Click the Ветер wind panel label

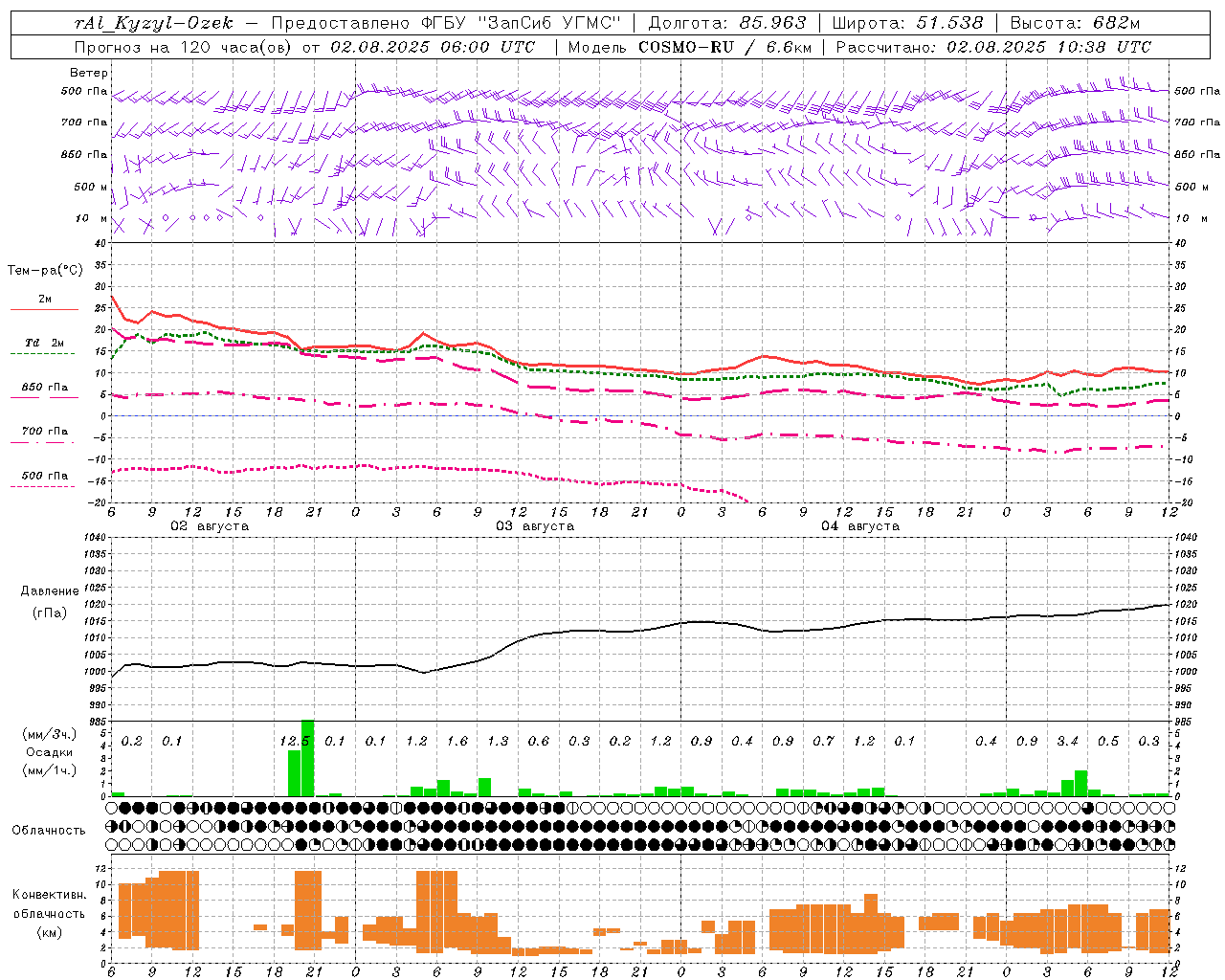tap(89, 73)
